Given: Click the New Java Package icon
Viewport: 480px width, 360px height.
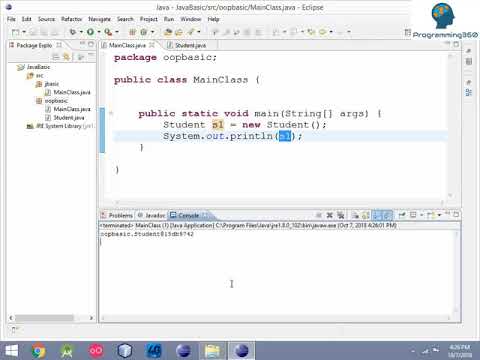Looking at the screenshot, I should [x=132, y=32].
